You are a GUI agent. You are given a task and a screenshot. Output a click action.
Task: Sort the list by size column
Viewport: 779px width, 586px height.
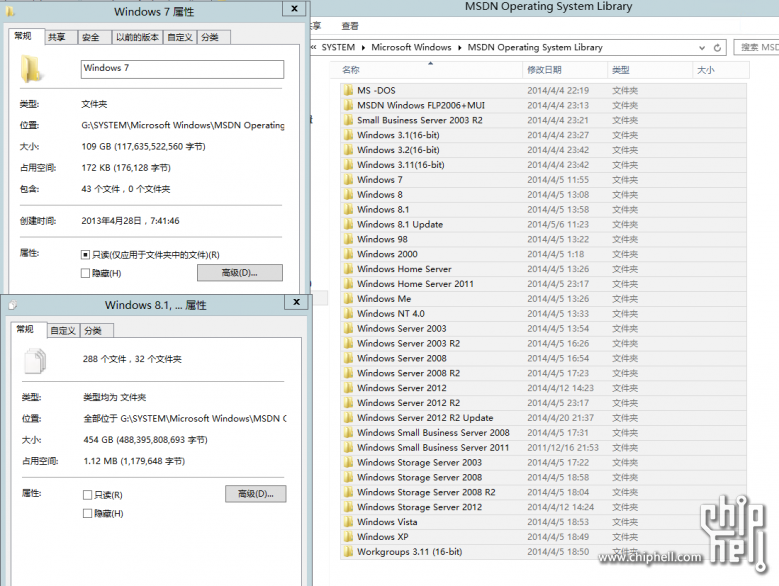point(720,70)
